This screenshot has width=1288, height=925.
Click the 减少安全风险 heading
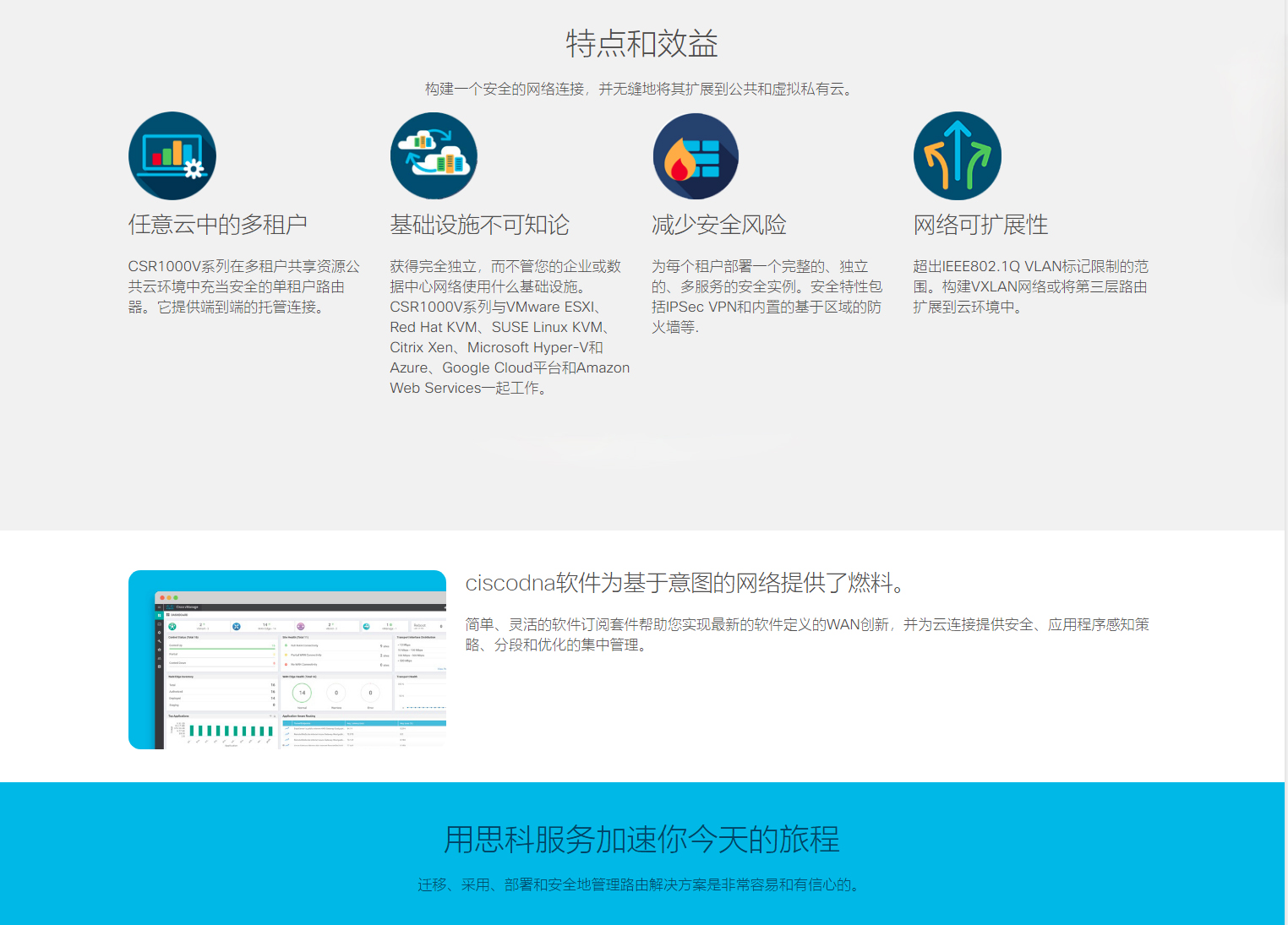tap(719, 225)
